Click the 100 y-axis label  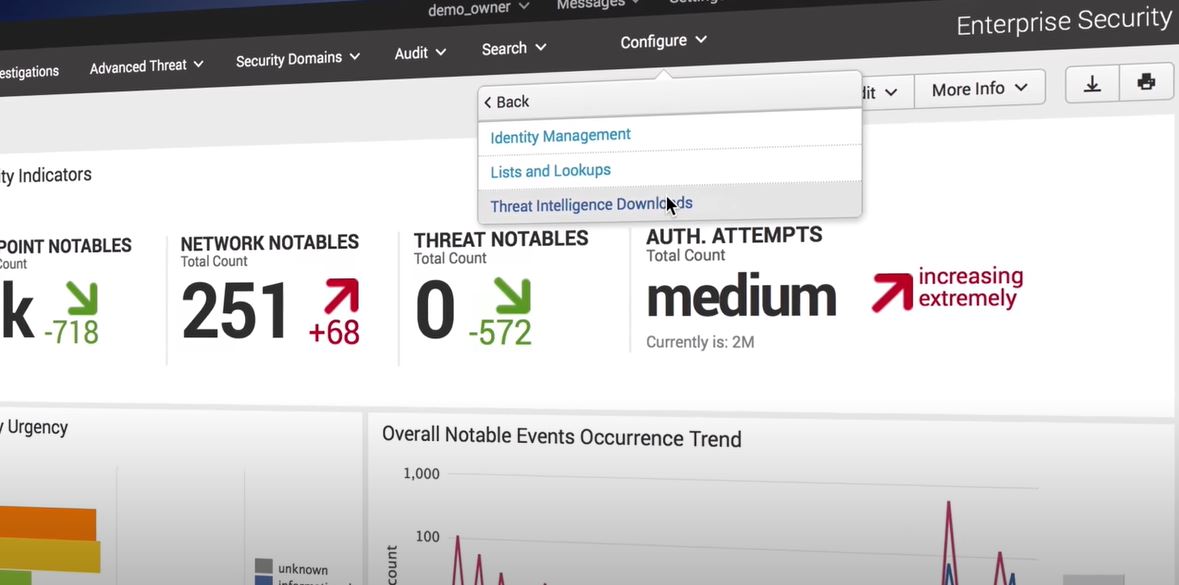pos(427,537)
